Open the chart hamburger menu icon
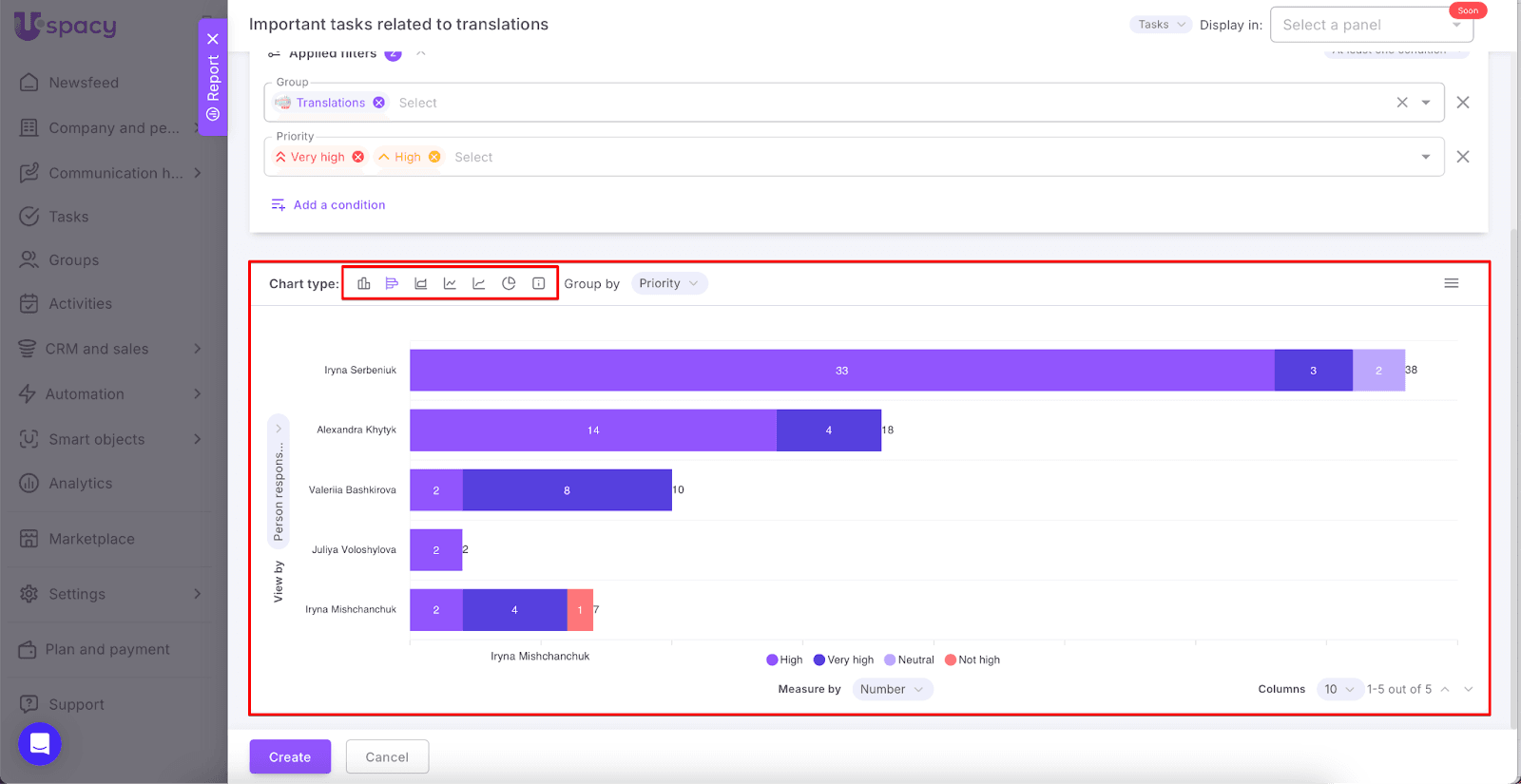The image size is (1521, 784). point(1451,283)
